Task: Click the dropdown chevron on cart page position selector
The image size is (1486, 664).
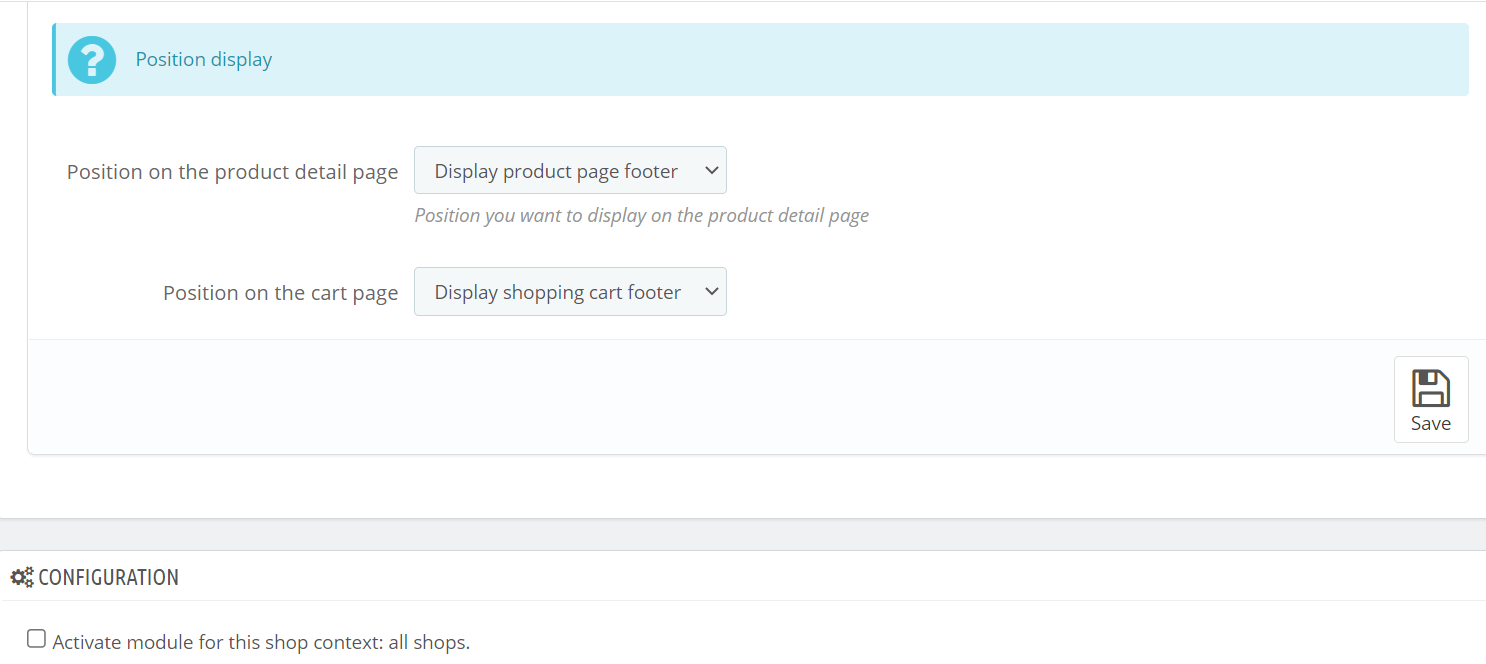Action: click(711, 291)
